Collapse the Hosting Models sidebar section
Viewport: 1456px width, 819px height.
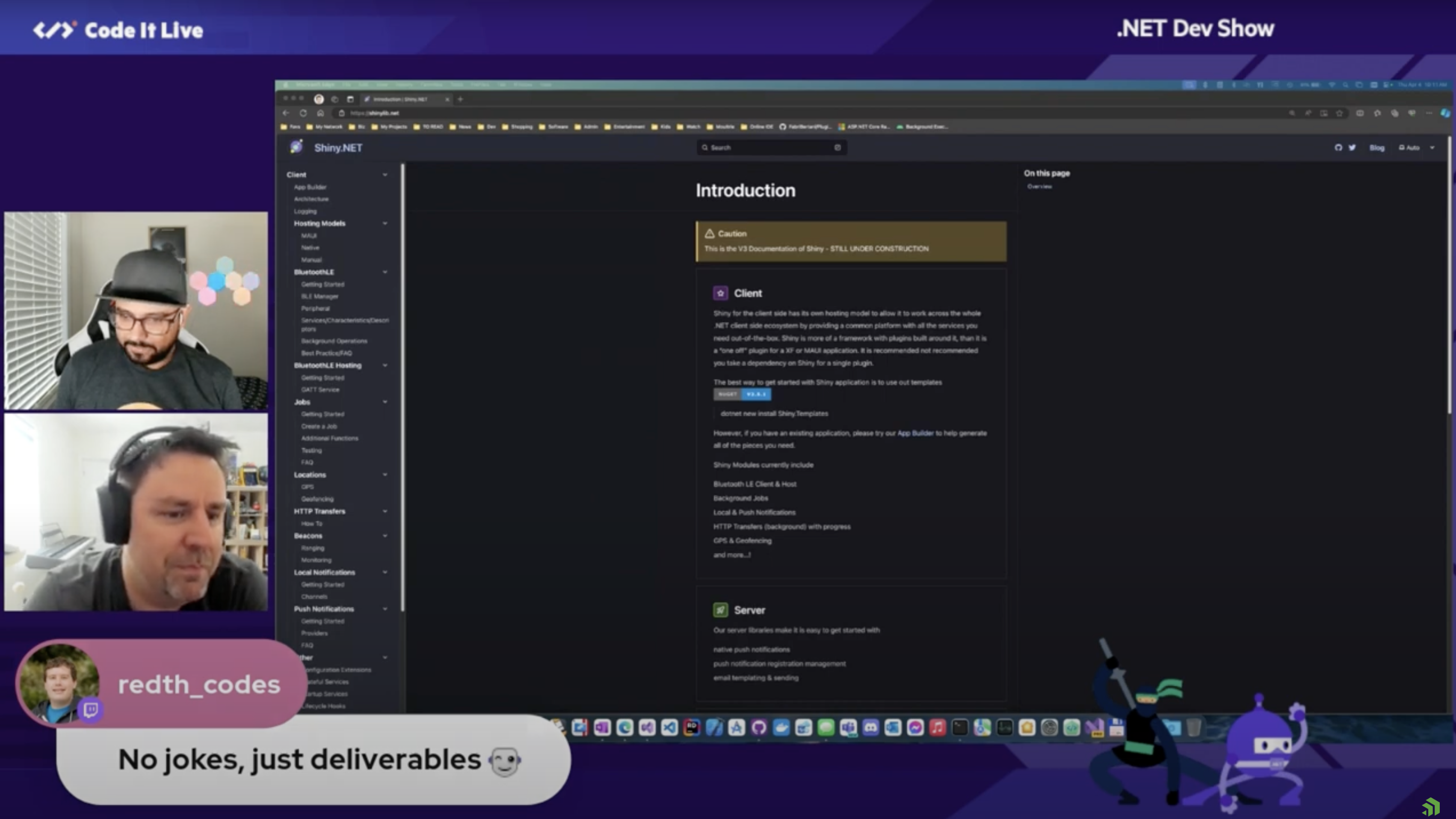pos(385,223)
